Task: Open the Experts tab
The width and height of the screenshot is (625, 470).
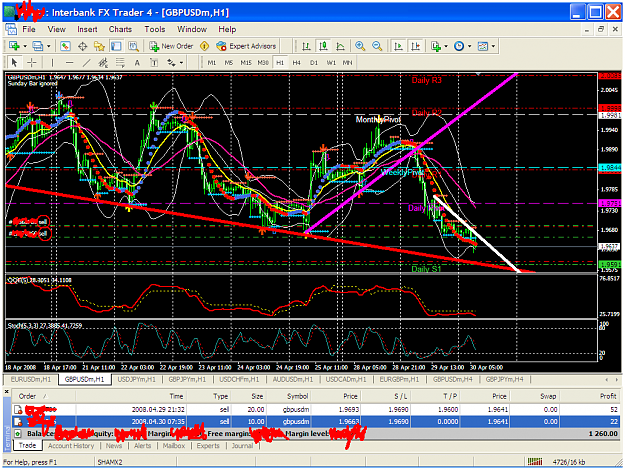Action: 208,446
